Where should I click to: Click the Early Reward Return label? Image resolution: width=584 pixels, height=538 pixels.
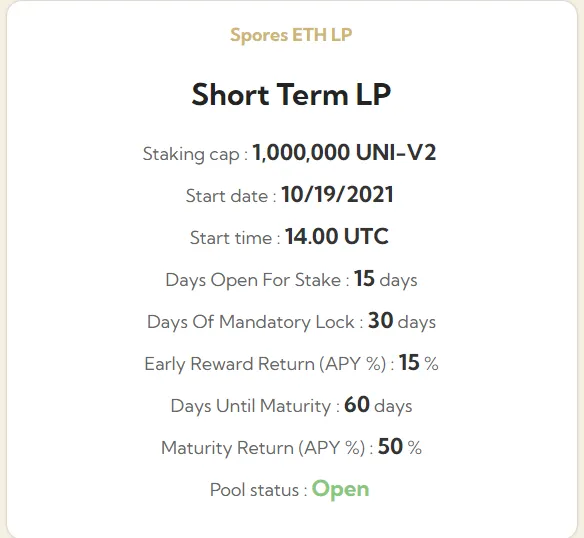click(270, 364)
